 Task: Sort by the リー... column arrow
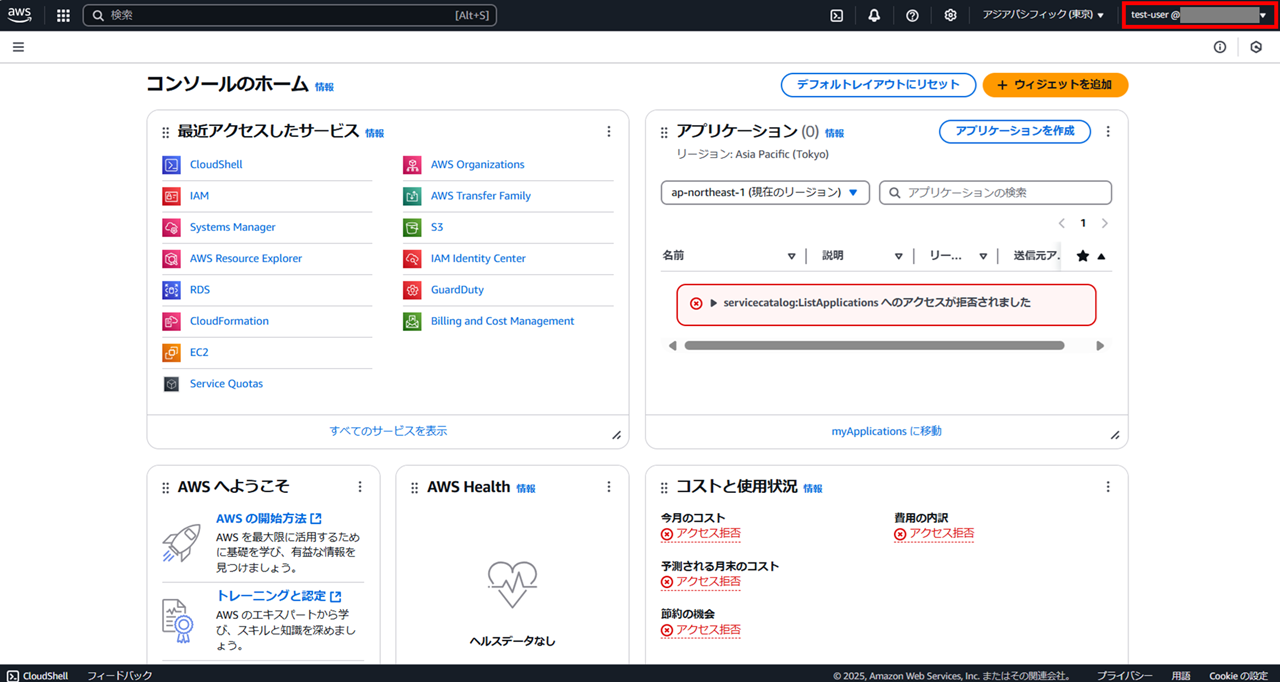(x=983, y=256)
